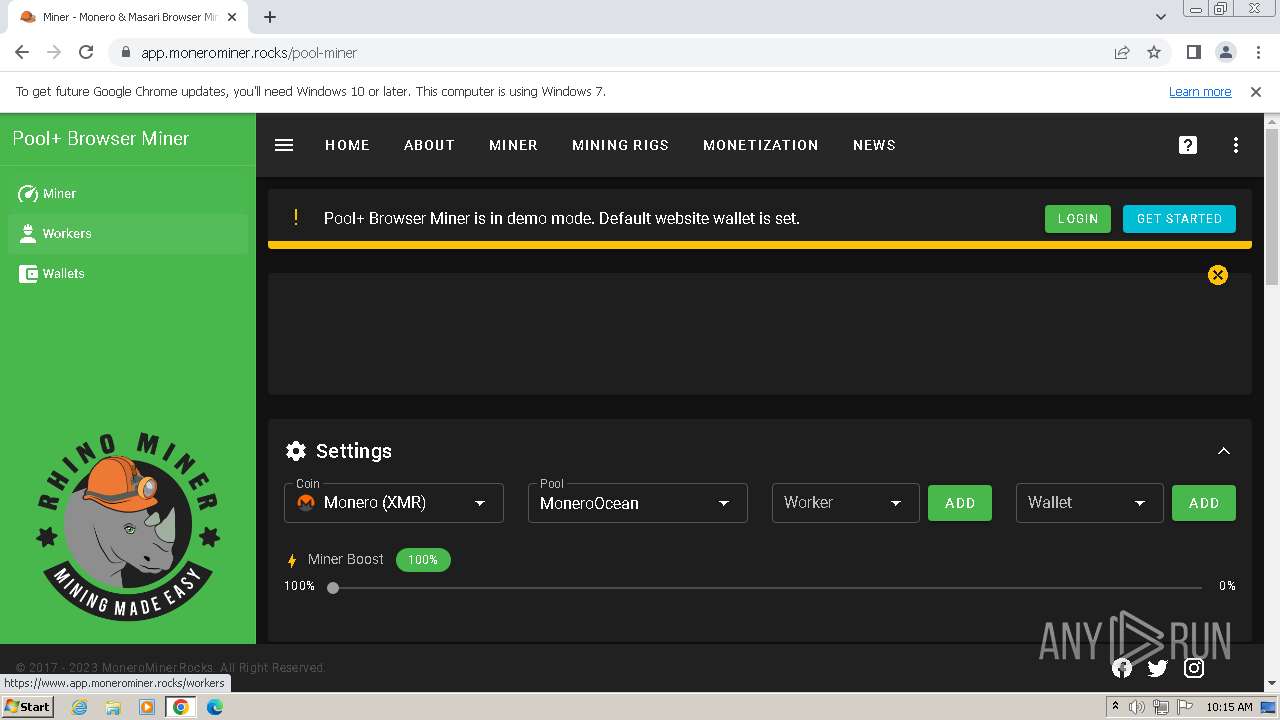Open the Wallet dropdown

(1089, 503)
